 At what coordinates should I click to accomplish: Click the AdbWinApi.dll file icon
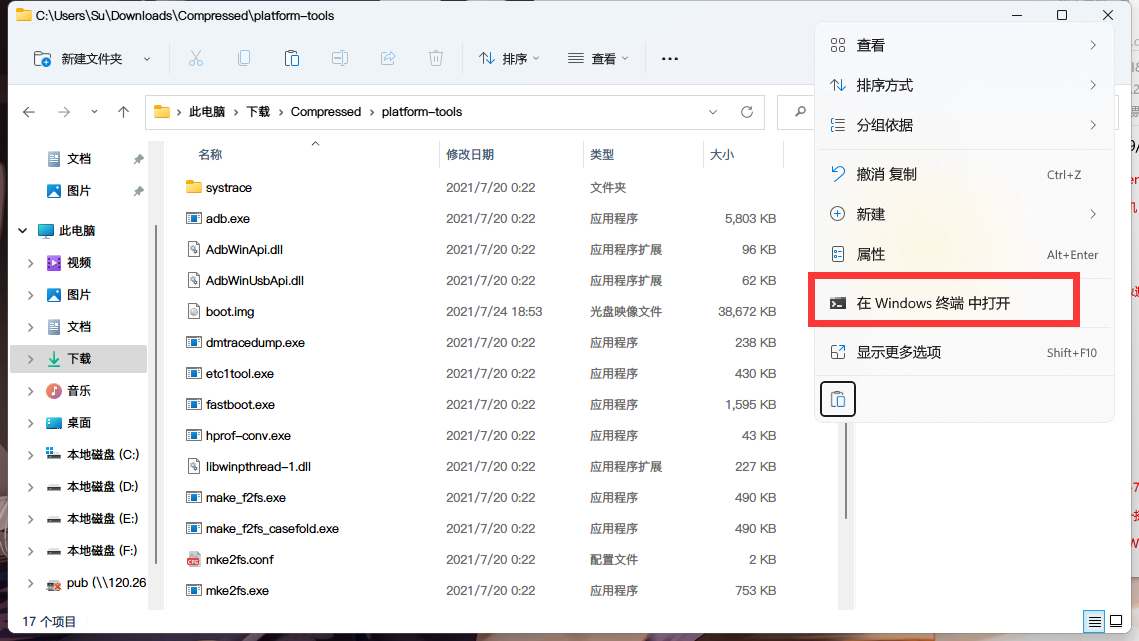193,249
